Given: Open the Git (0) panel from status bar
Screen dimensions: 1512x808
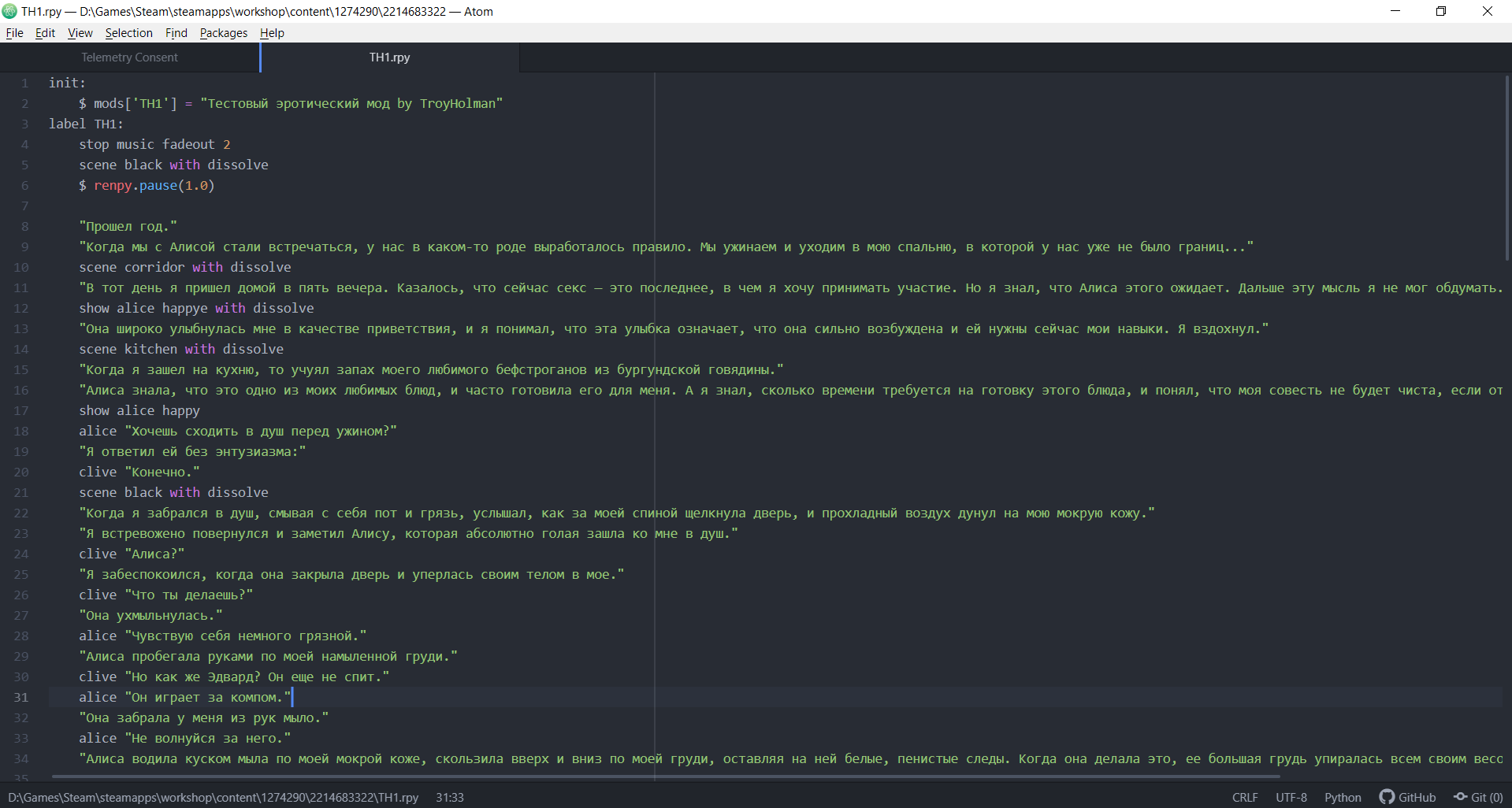Looking at the screenshot, I should [x=1478, y=797].
